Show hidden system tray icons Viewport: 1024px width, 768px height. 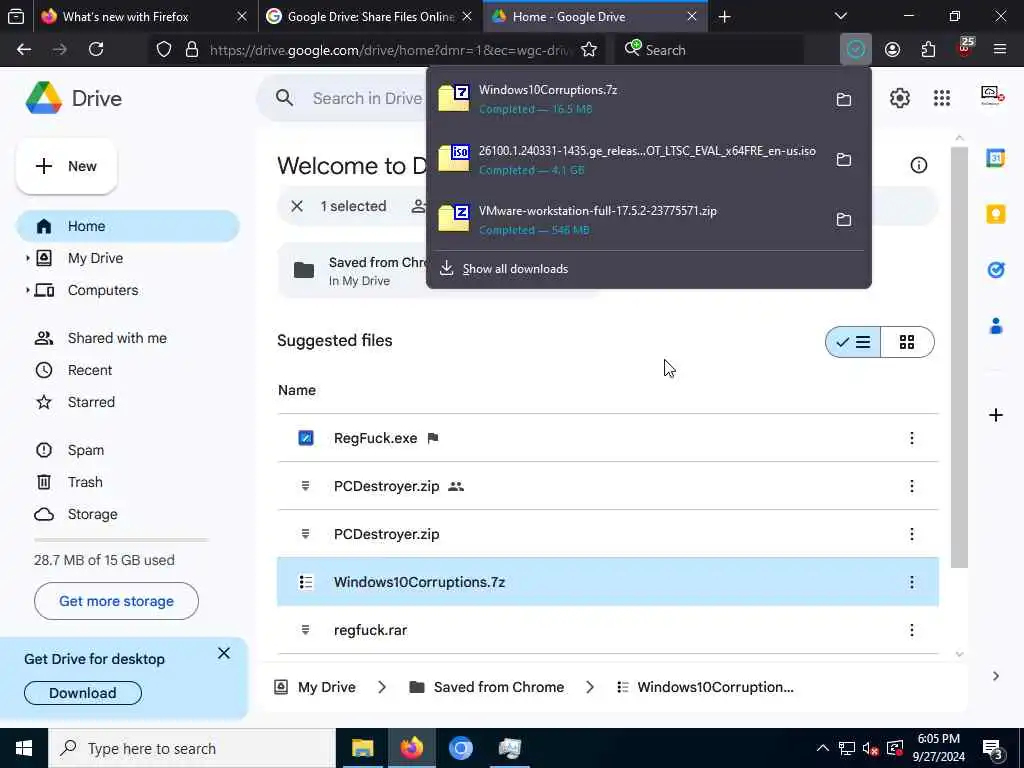pos(823,748)
